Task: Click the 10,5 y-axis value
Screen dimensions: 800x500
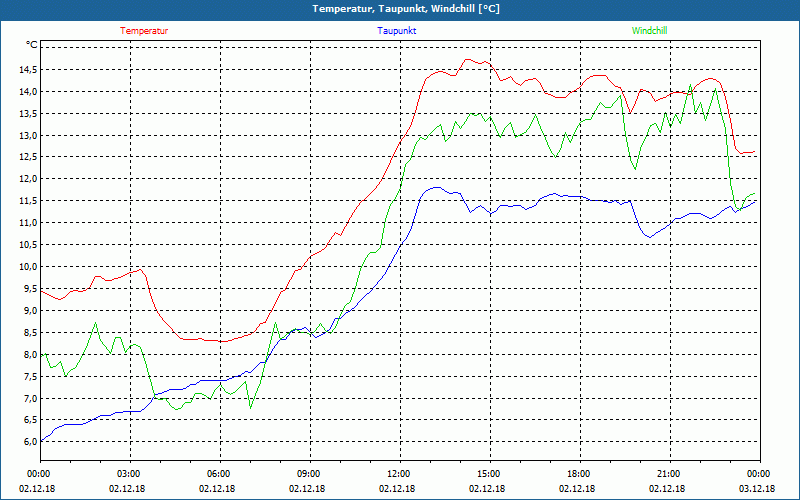Action: click(x=29, y=245)
